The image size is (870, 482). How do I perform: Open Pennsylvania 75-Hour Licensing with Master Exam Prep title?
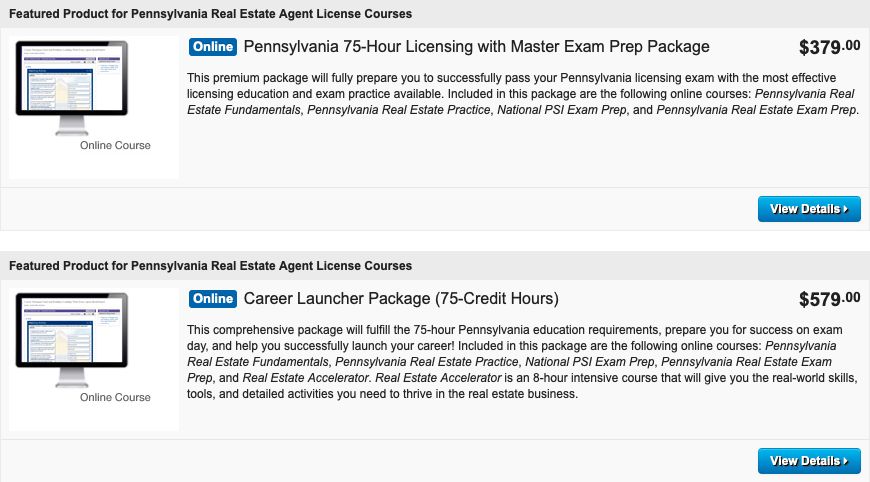476,47
